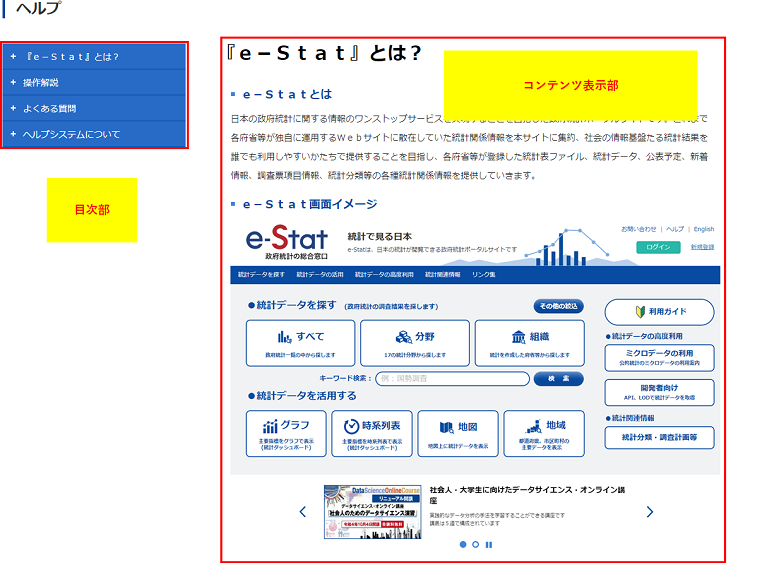762x565 pixels.
Task: Open 統計データを探す navigation tab
Action: (x=261, y=274)
